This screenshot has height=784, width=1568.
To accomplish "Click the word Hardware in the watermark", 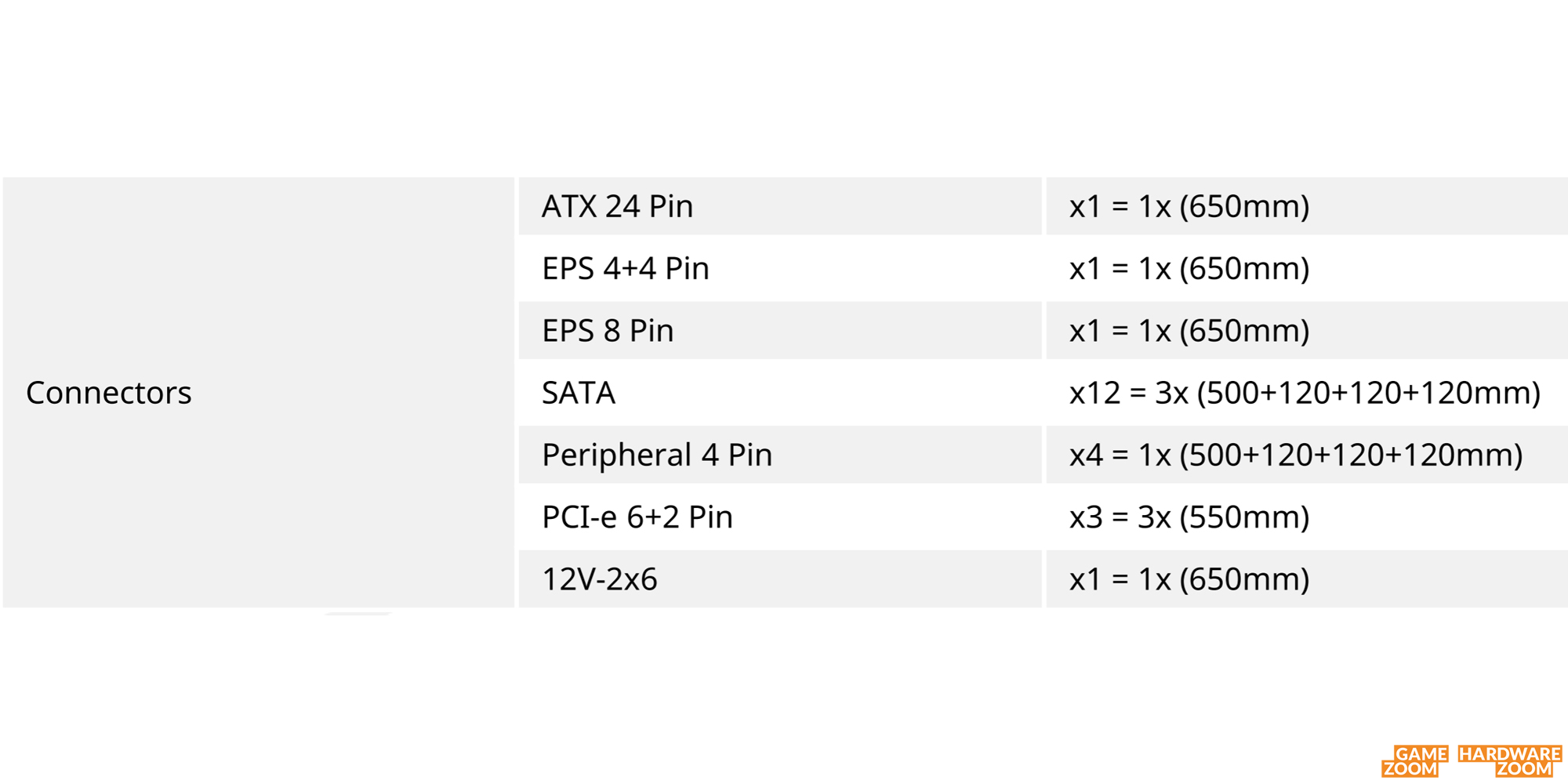I will (1510, 753).
